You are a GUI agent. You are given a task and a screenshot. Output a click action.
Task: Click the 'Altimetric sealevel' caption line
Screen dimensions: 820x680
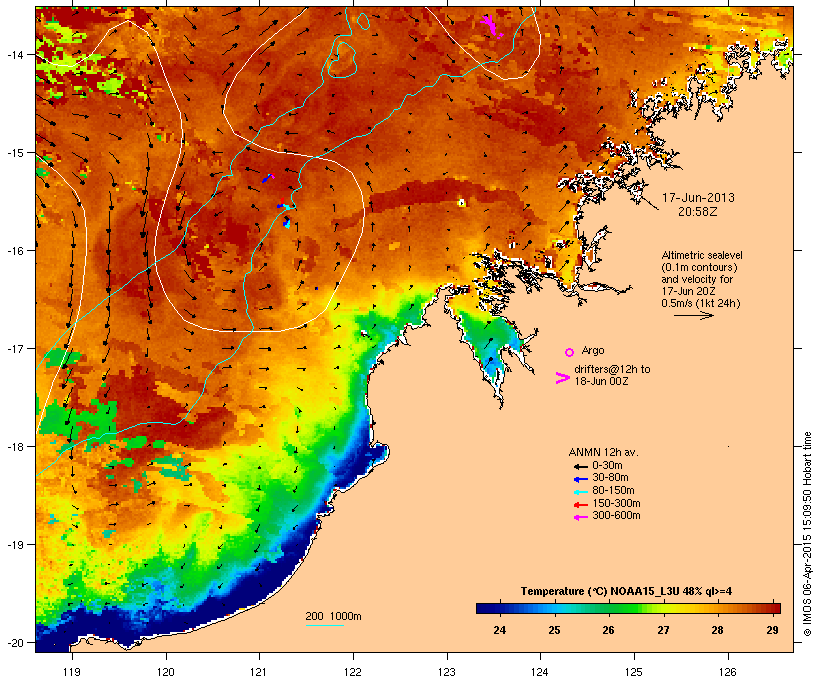tap(702, 255)
